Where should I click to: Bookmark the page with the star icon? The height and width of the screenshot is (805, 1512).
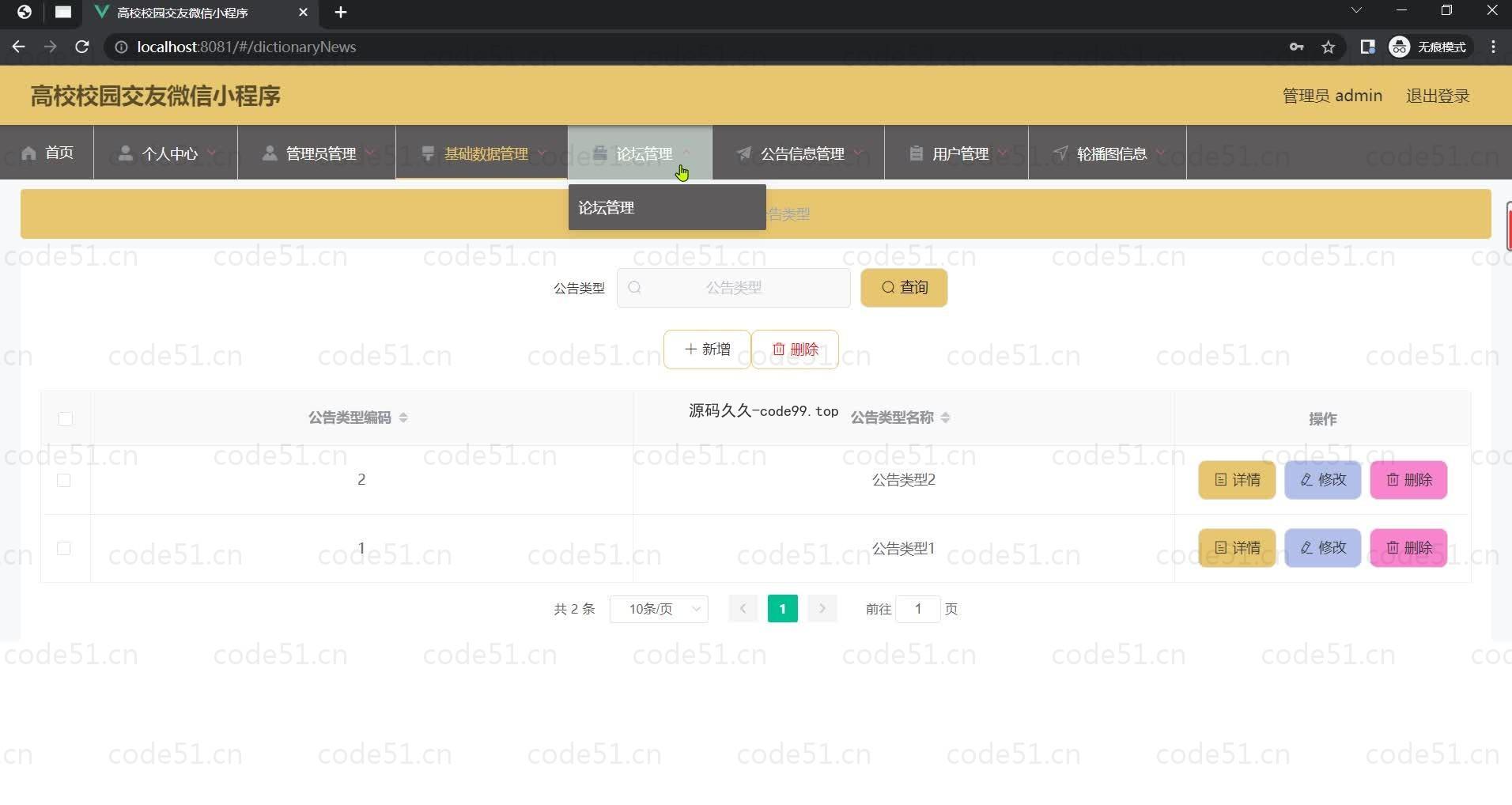[x=1329, y=47]
